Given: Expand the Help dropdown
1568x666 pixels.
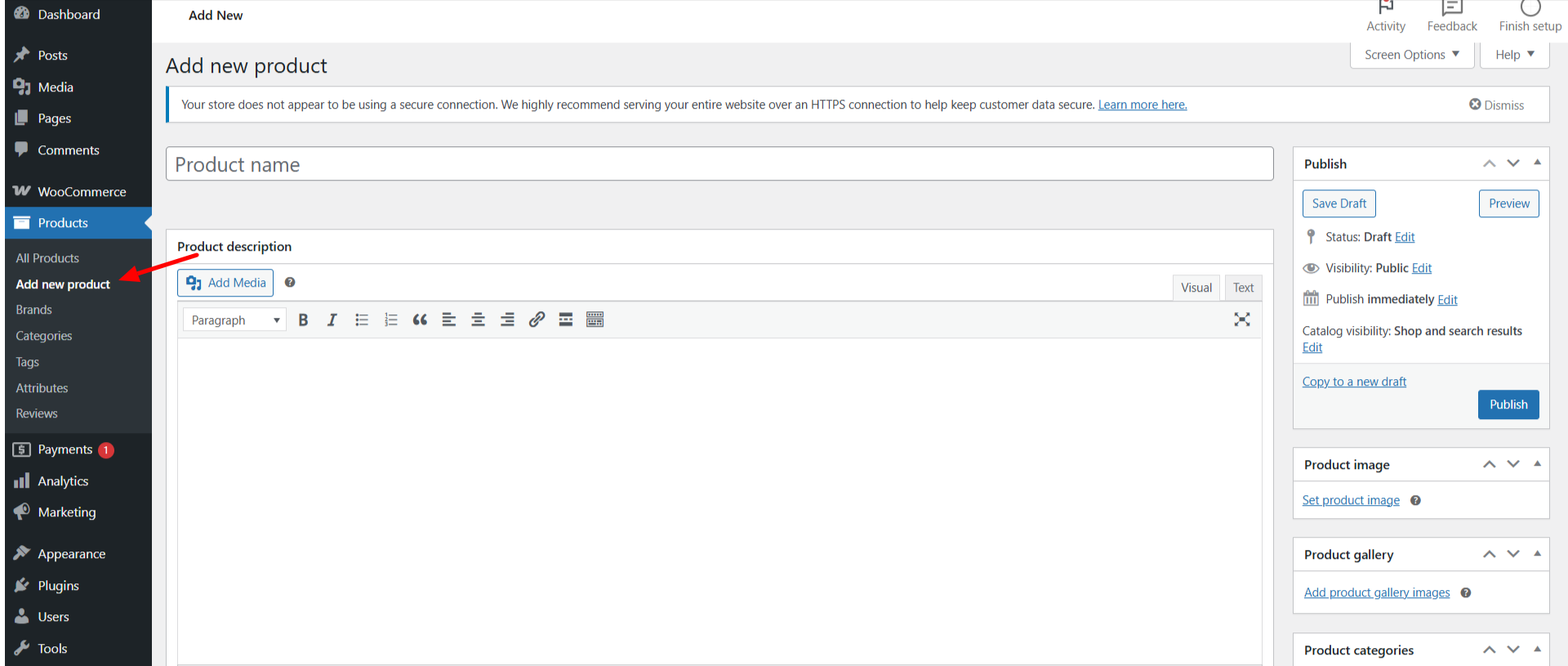Looking at the screenshot, I should pyautogui.click(x=1515, y=55).
